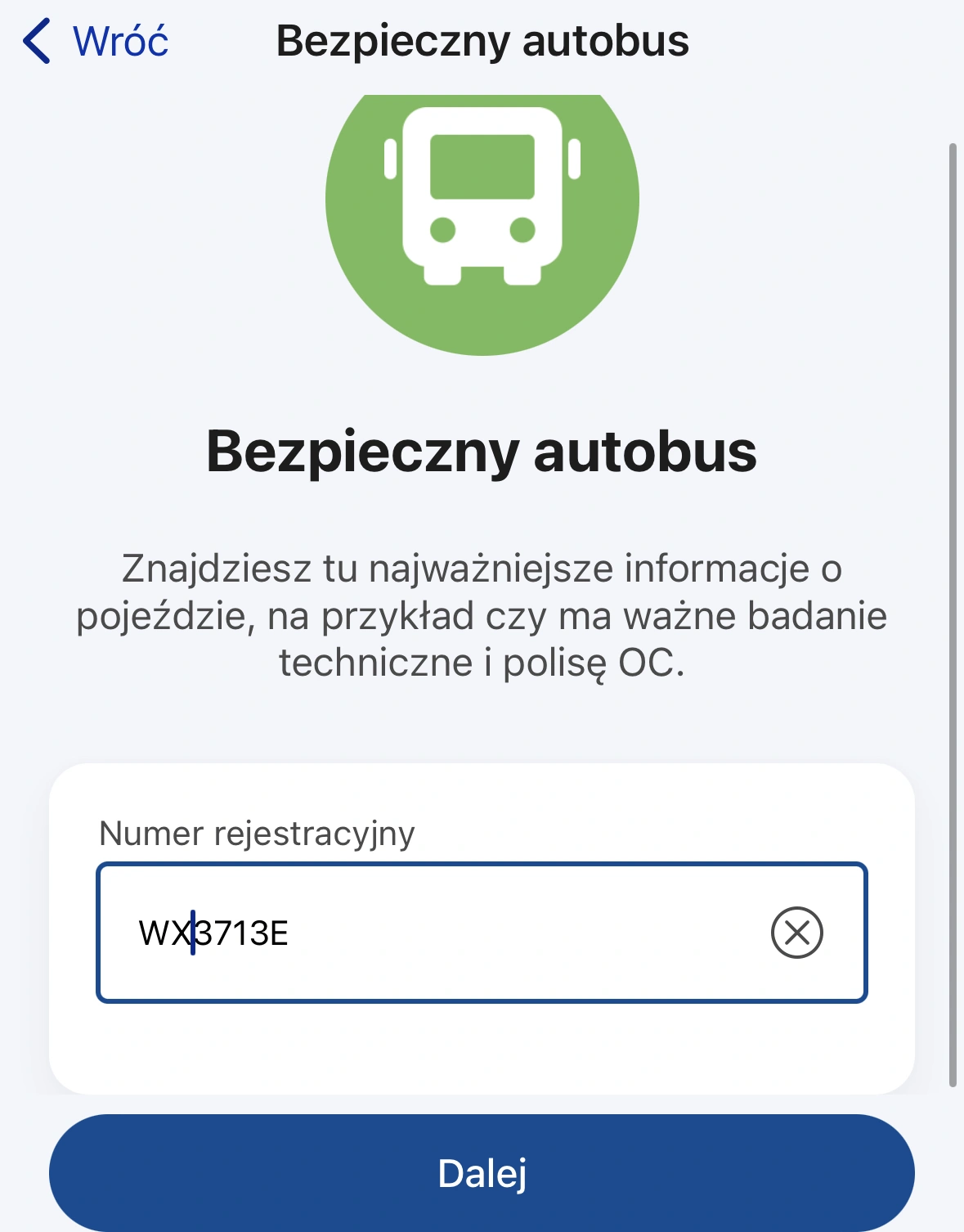The height and width of the screenshot is (1232, 964).
Task: Tap the left mirror of the bus icon
Action: click(391, 159)
